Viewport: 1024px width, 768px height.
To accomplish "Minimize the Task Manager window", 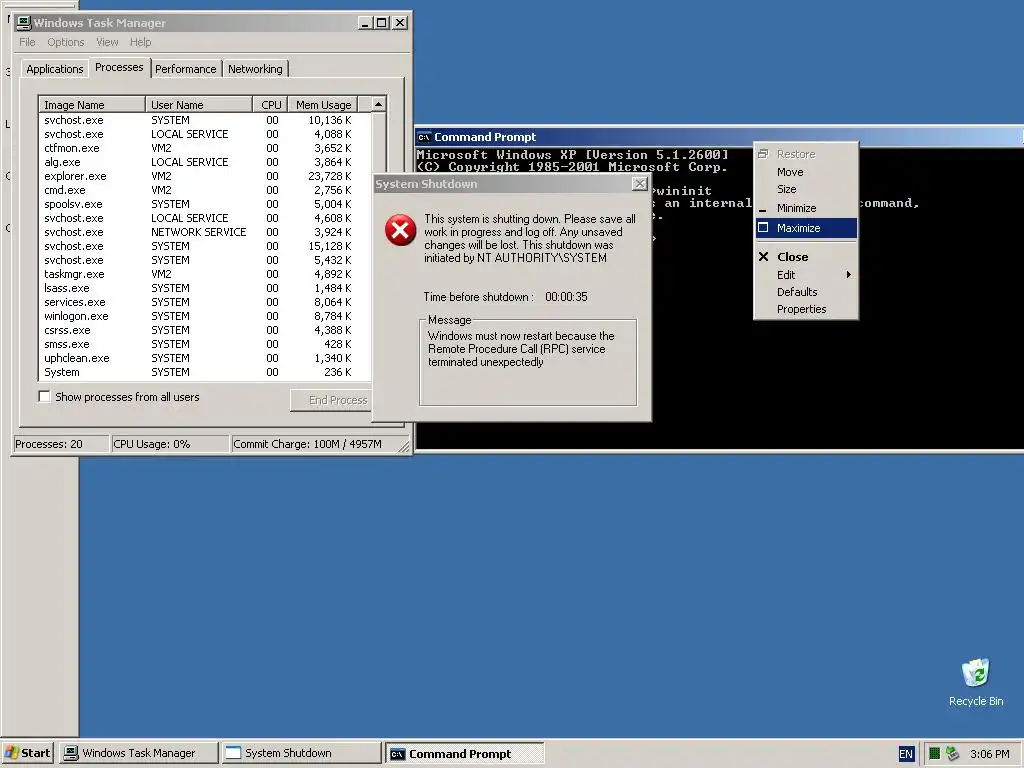I will (x=366, y=23).
